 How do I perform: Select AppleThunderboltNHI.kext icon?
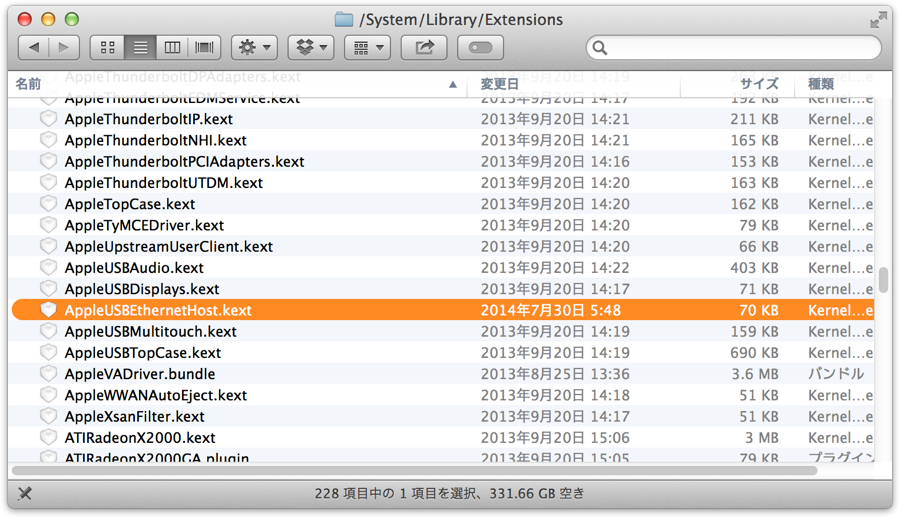point(48,140)
